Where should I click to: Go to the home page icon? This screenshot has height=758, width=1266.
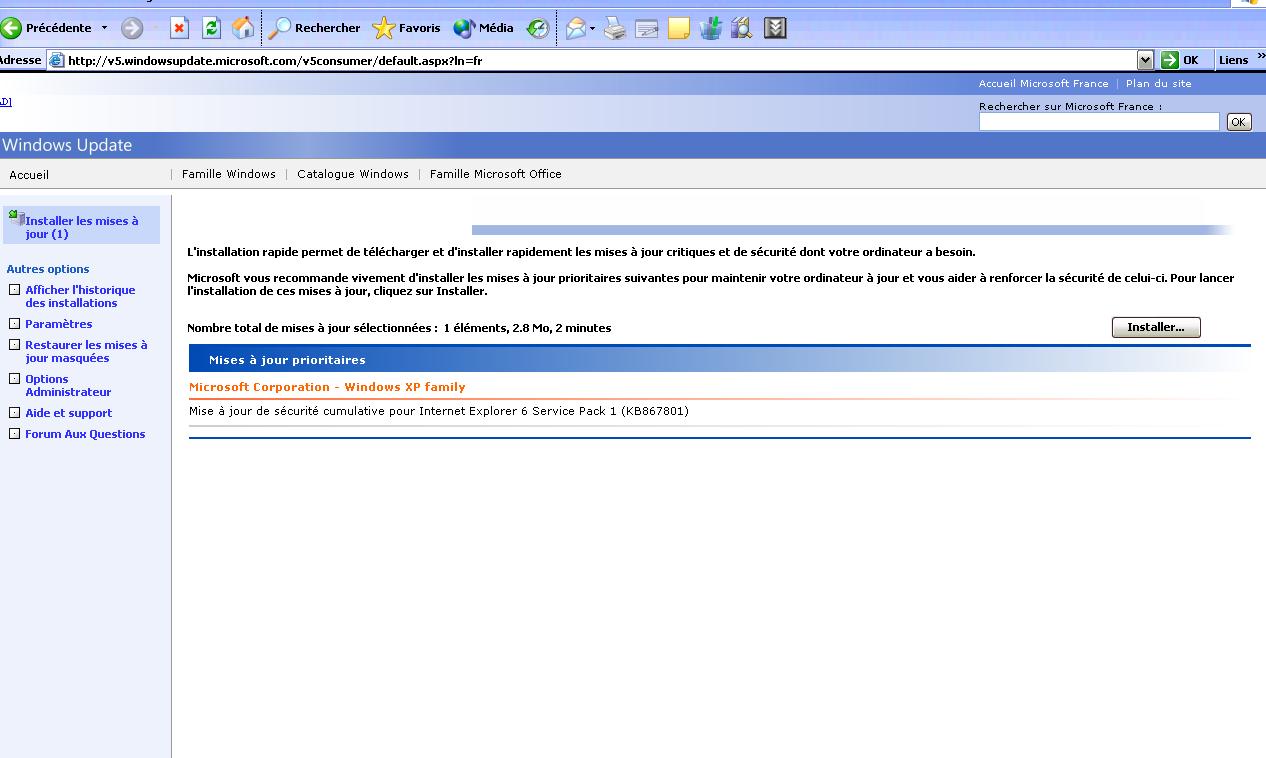(x=243, y=28)
